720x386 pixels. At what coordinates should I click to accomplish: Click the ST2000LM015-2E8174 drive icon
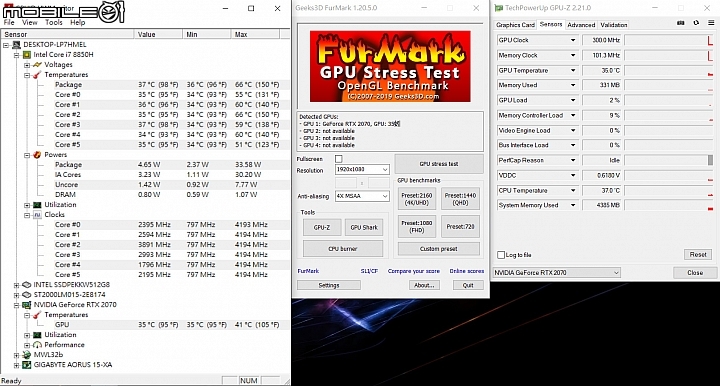click(x=27, y=295)
